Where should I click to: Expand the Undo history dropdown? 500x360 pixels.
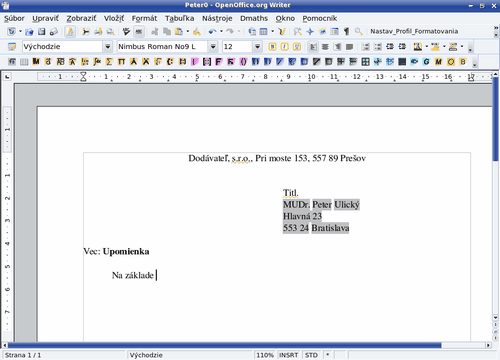point(221,32)
